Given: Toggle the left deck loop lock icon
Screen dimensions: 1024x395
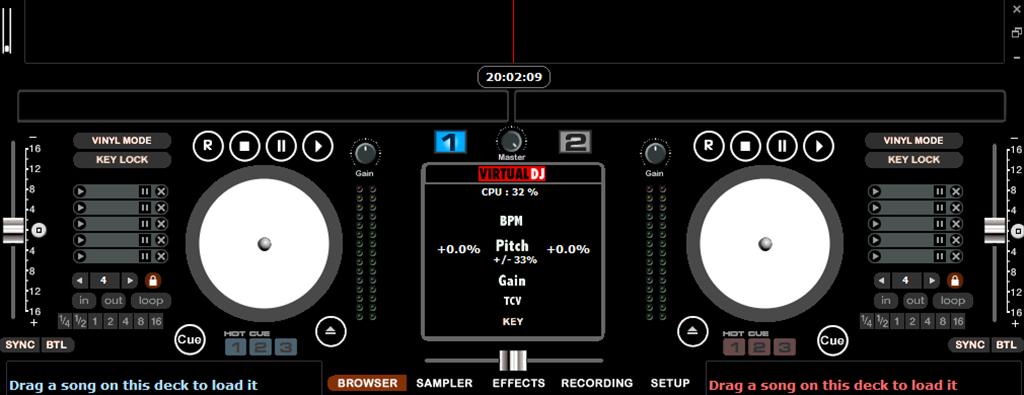Looking at the screenshot, I should tap(153, 281).
